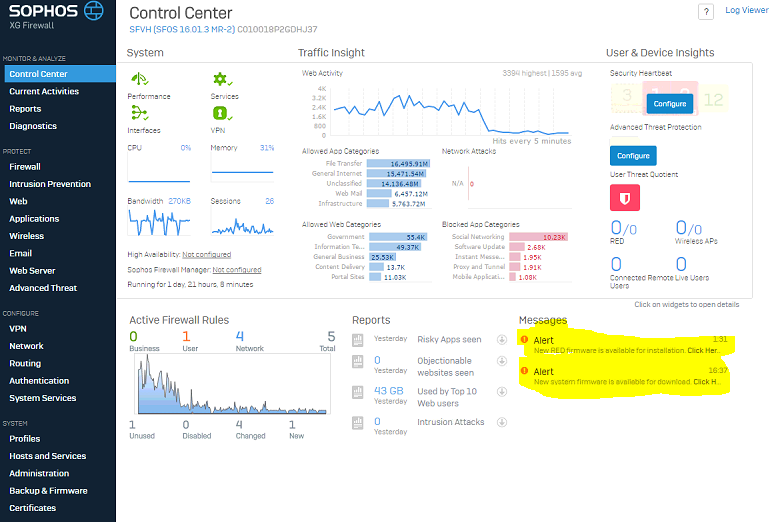Click the 1 User firewall rules count
Screen dimensions: 780x522
click(186, 336)
